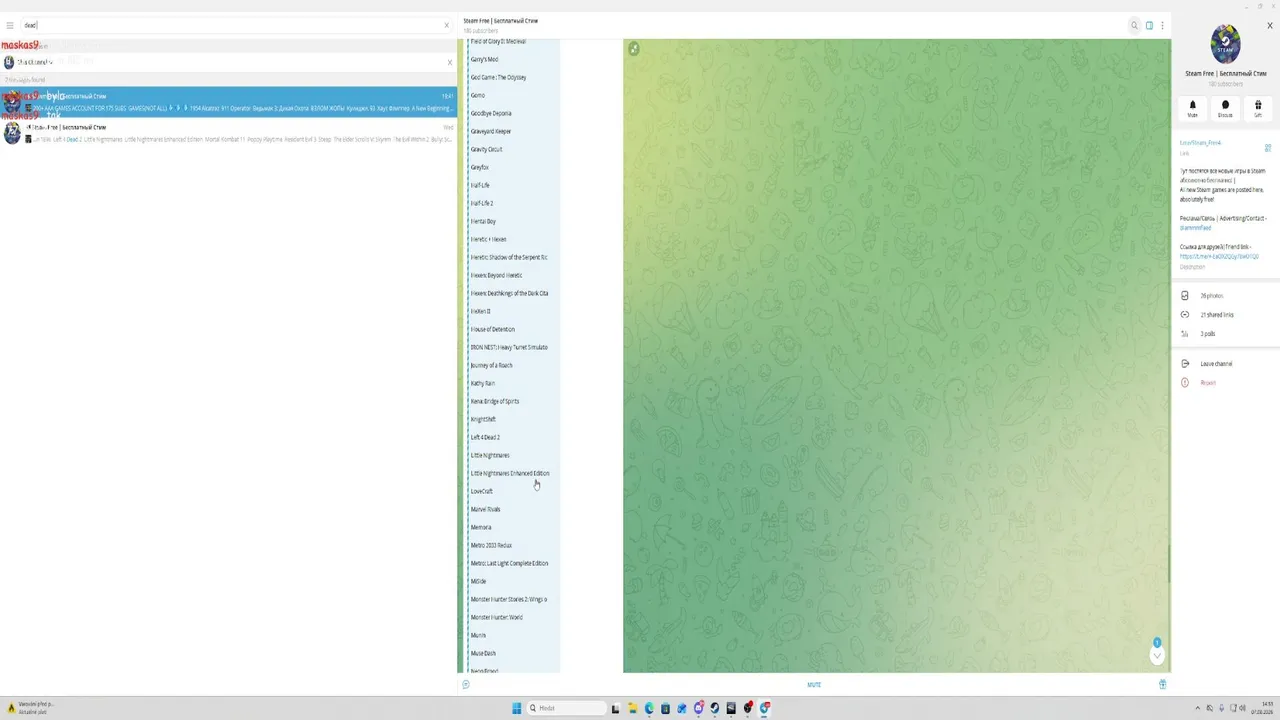Click "Monster Hunter: World" in the list
1280x720 pixels.
tap(497, 617)
